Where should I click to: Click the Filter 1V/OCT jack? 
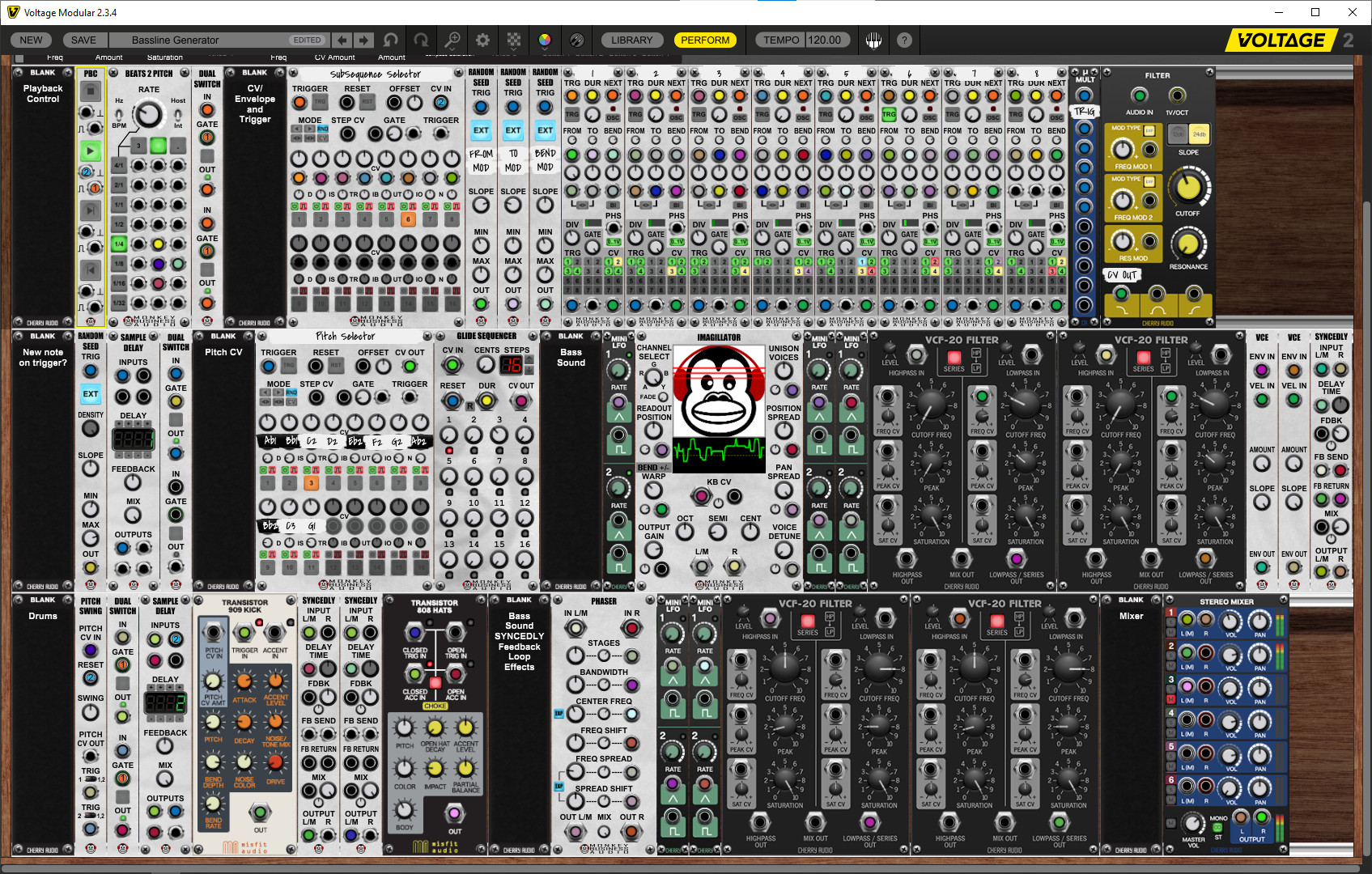click(x=1177, y=95)
